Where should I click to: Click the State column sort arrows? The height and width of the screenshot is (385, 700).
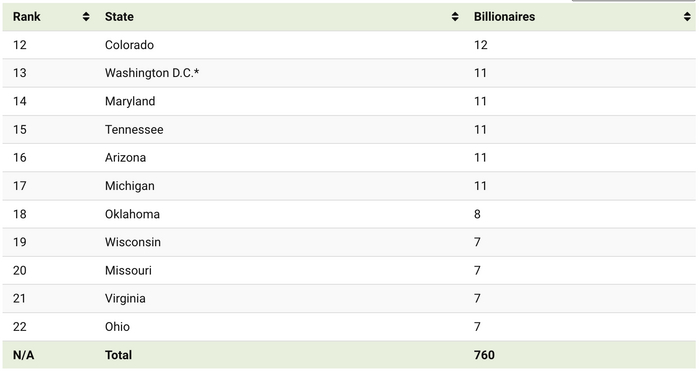(455, 17)
